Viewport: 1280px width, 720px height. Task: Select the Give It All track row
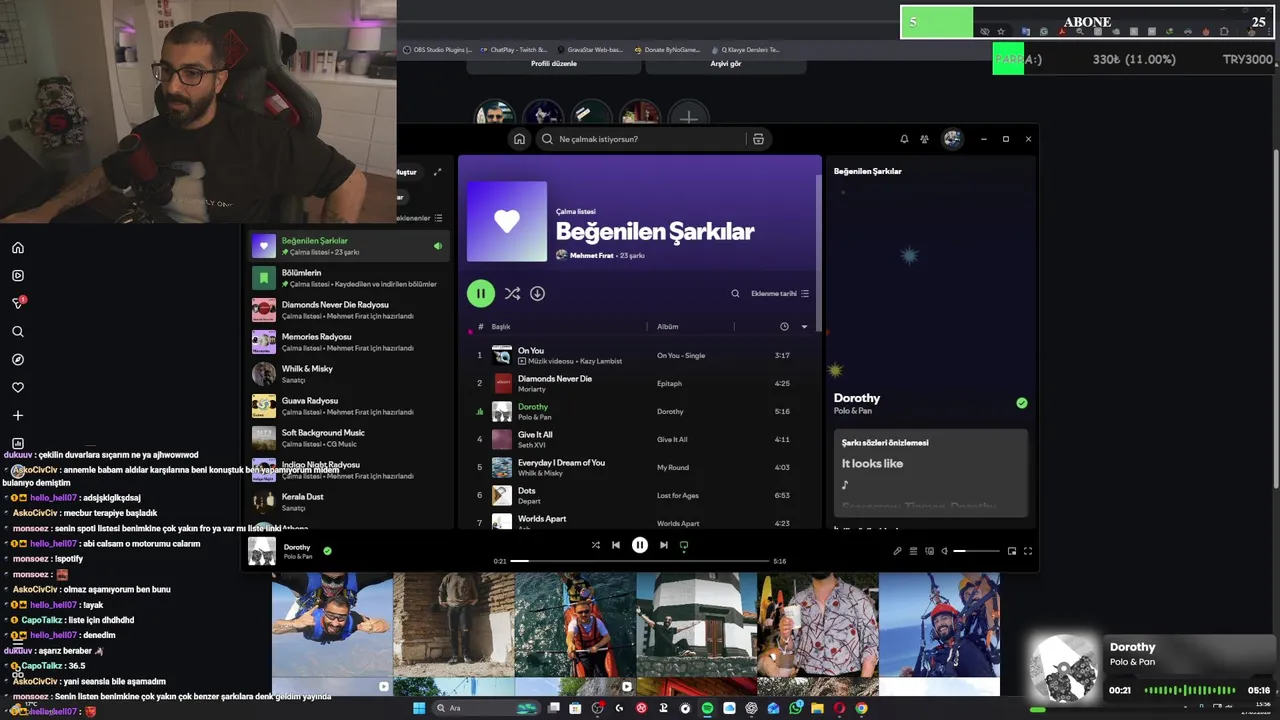click(640, 439)
